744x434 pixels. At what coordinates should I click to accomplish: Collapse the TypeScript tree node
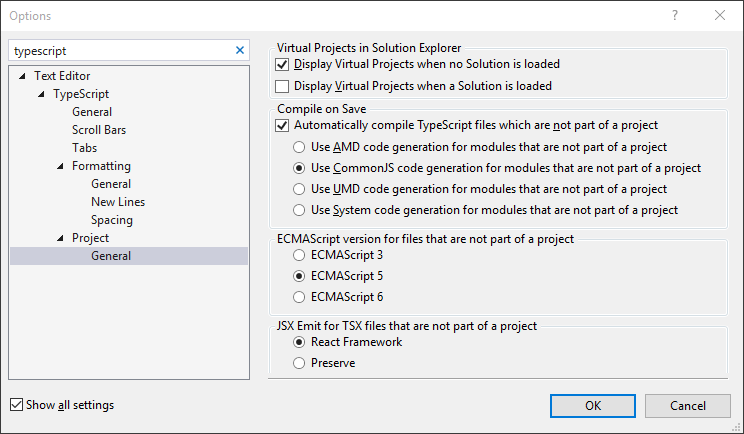click(x=41, y=94)
